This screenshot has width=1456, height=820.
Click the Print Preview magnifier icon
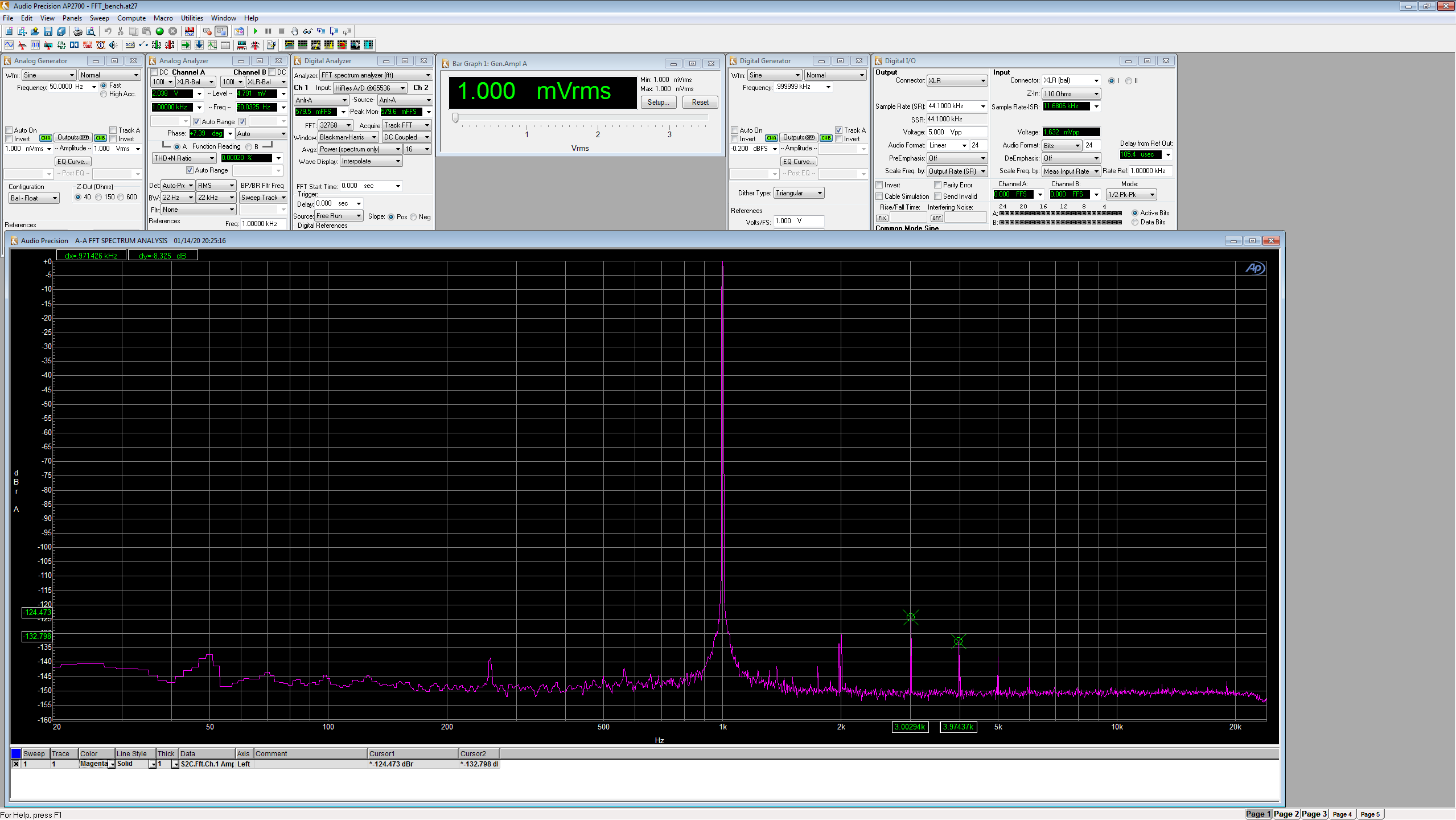(x=91, y=31)
